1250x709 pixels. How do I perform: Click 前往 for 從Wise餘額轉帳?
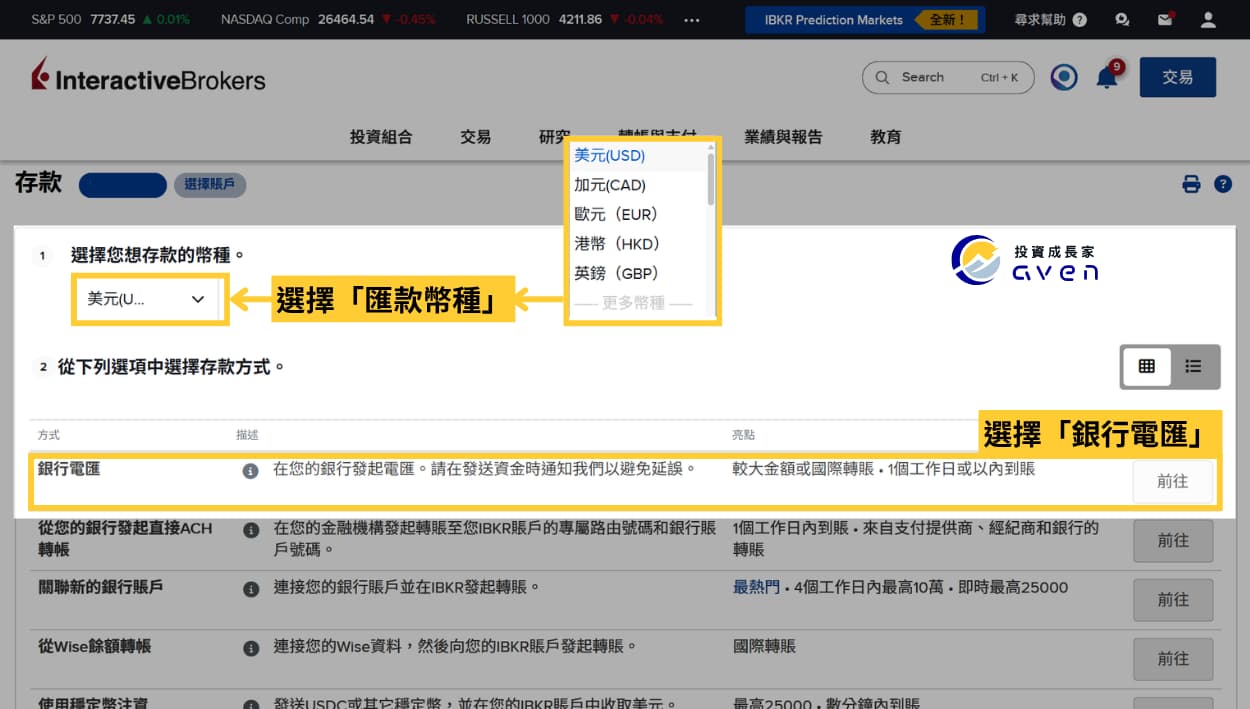point(1173,659)
